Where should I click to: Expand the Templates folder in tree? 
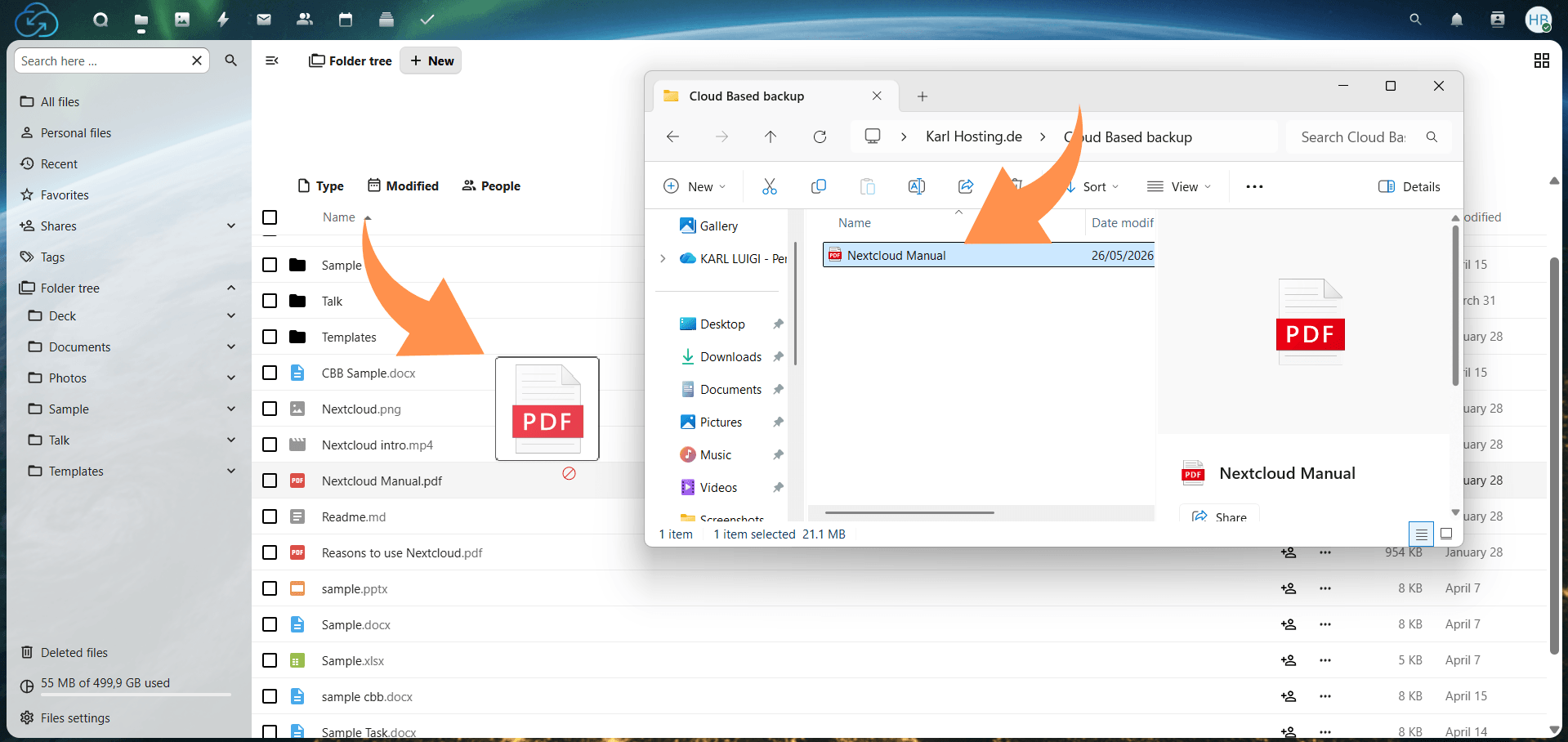click(x=231, y=471)
